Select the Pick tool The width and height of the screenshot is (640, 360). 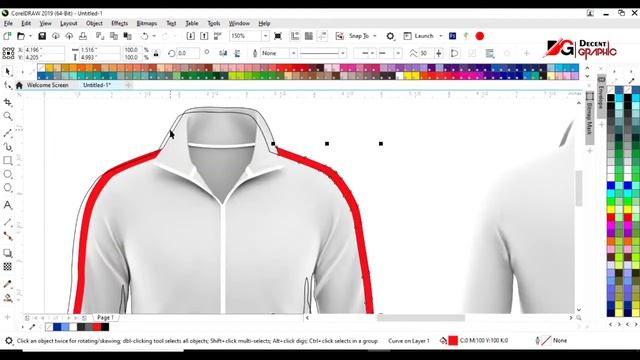coord(7,71)
